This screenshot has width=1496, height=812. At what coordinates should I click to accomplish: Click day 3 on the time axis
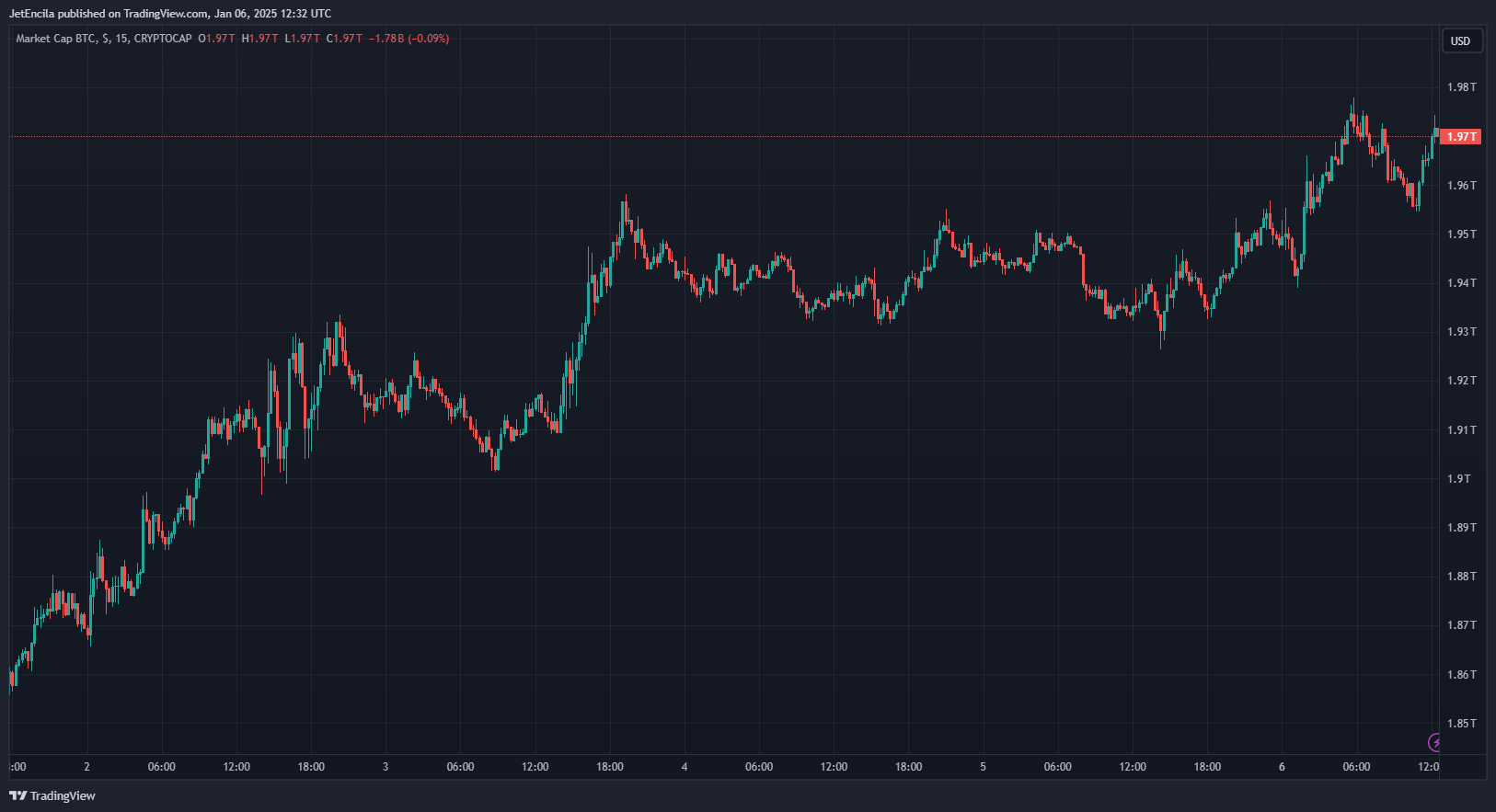point(386,767)
